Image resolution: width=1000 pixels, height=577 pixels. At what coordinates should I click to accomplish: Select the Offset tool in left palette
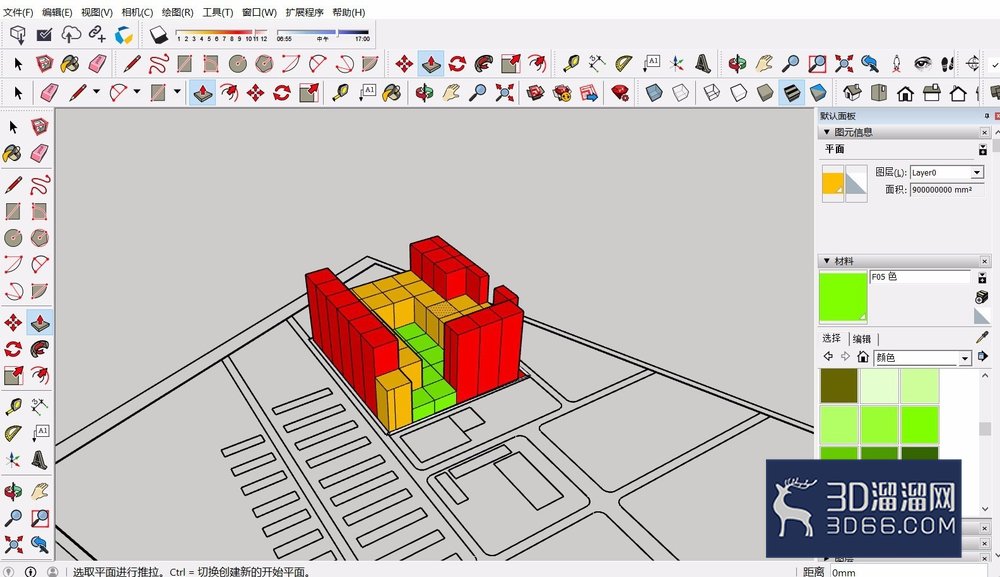[x=40, y=375]
